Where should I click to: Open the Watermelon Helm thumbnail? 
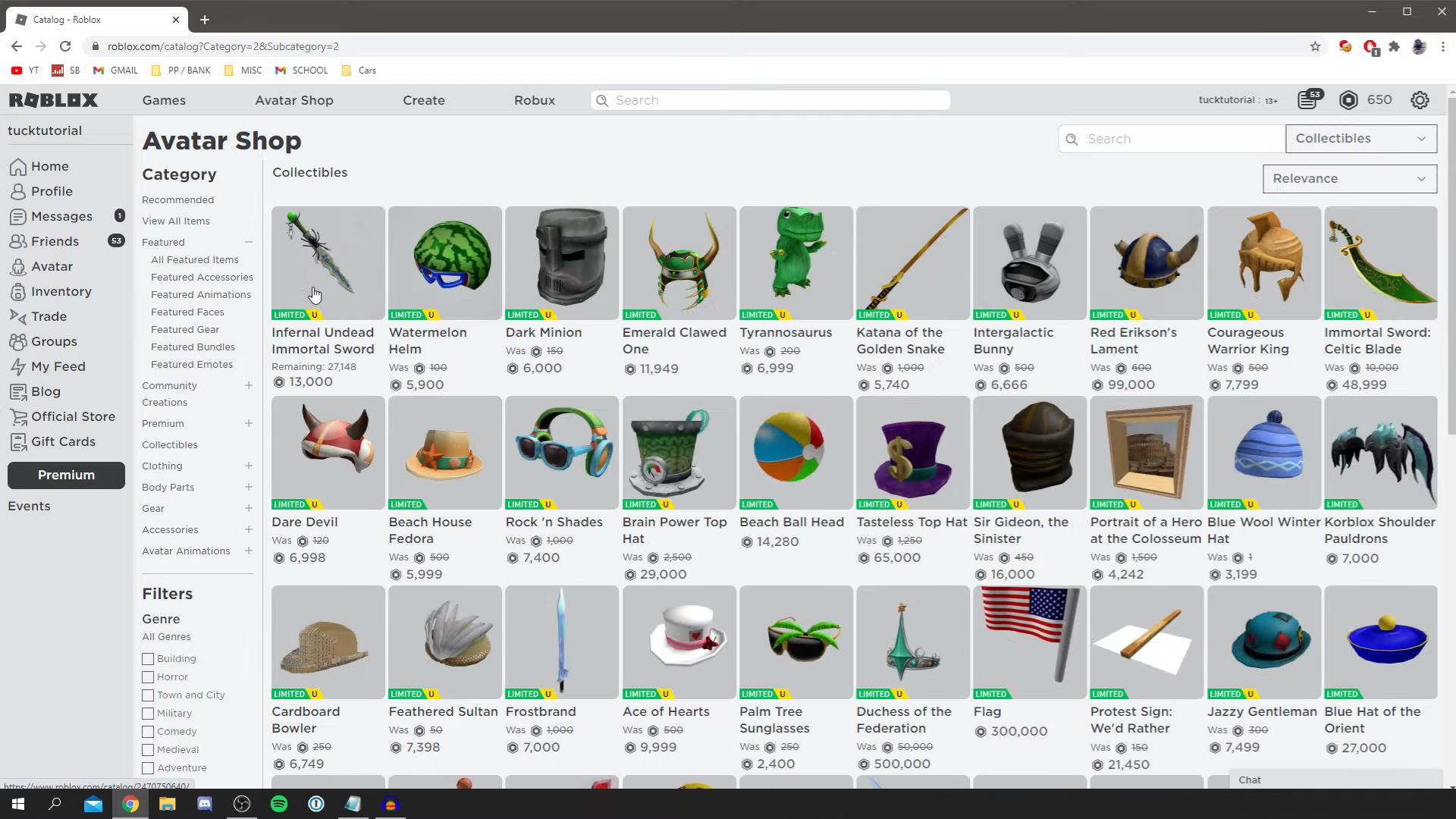445,263
